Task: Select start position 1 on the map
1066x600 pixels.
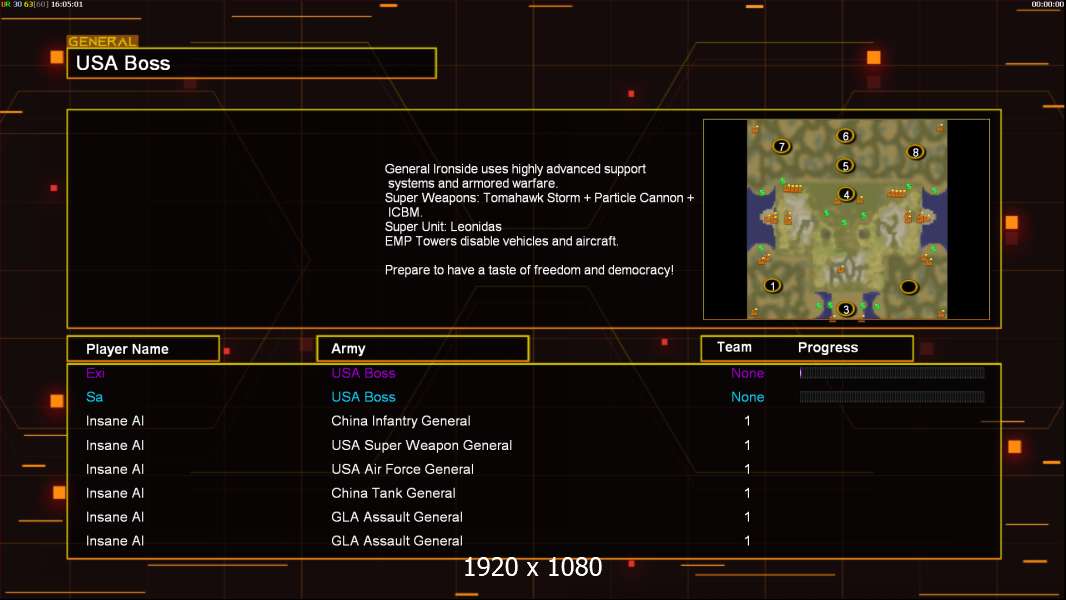Action: [x=772, y=285]
